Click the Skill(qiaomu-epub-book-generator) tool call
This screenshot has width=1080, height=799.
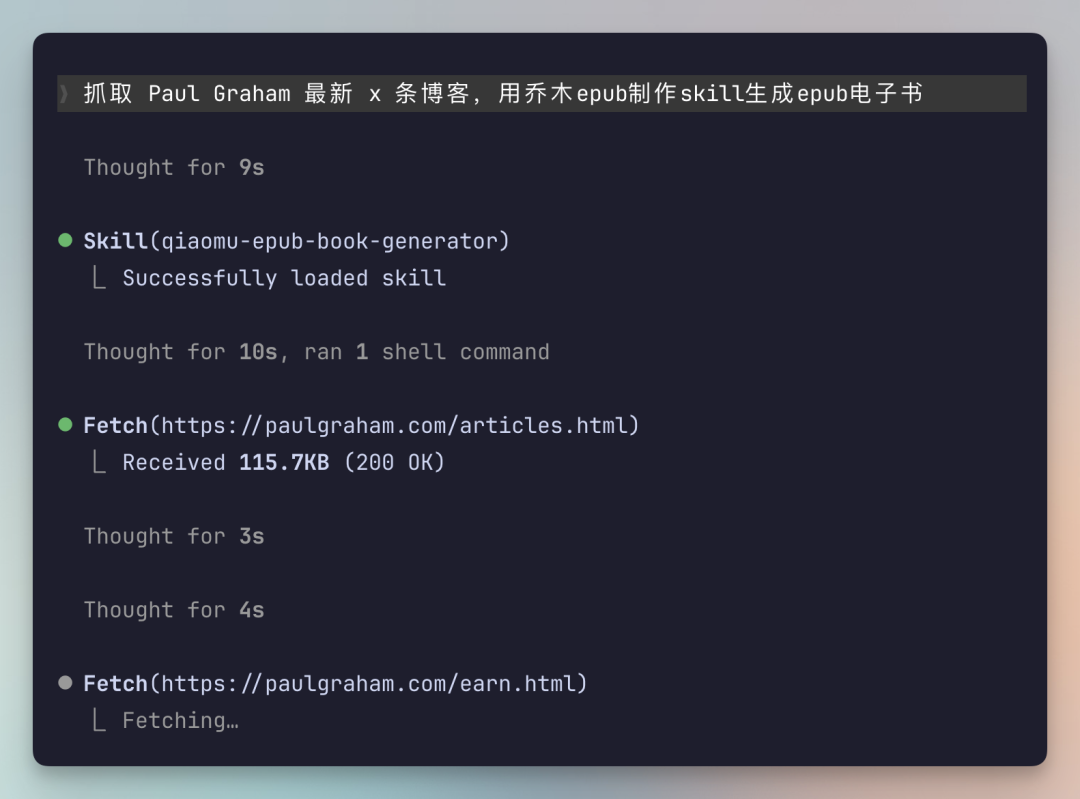click(297, 241)
